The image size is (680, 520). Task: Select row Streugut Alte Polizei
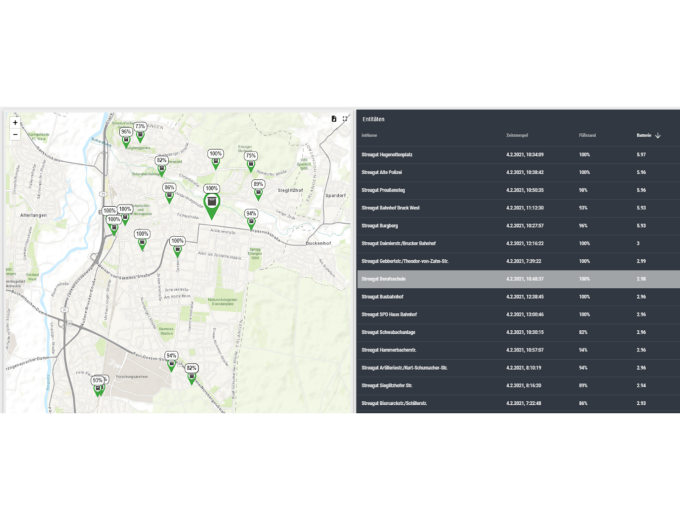click(x=518, y=173)
